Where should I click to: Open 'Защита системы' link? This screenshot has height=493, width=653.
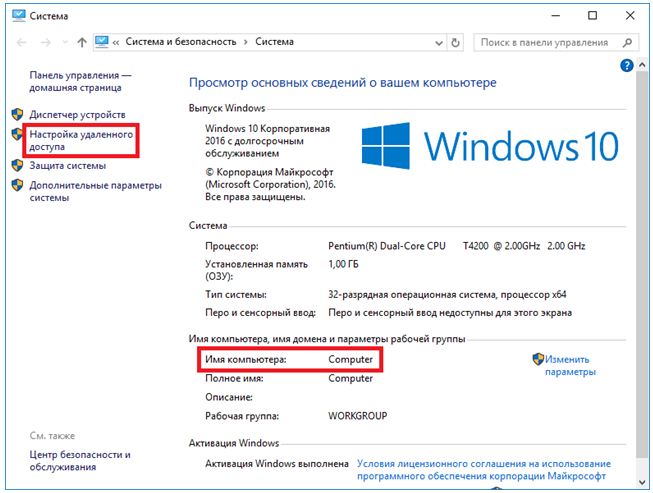coord(67,166)
